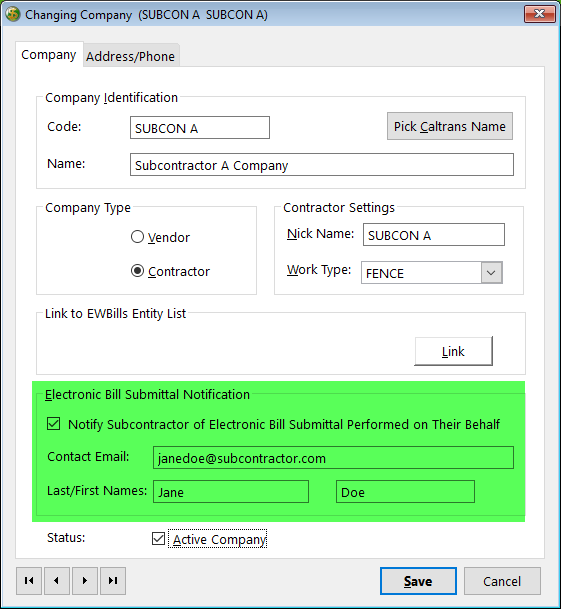Click the Pick Caltrans Name button

(450, 126)
